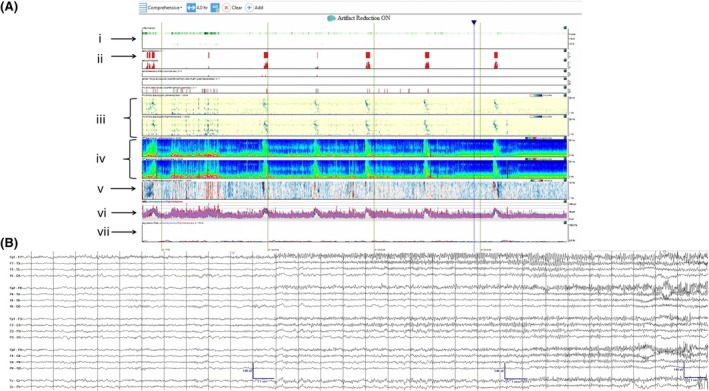Select the 4.0 hr time width
Screen dimensions: 709x391
(x=202, y=8)
